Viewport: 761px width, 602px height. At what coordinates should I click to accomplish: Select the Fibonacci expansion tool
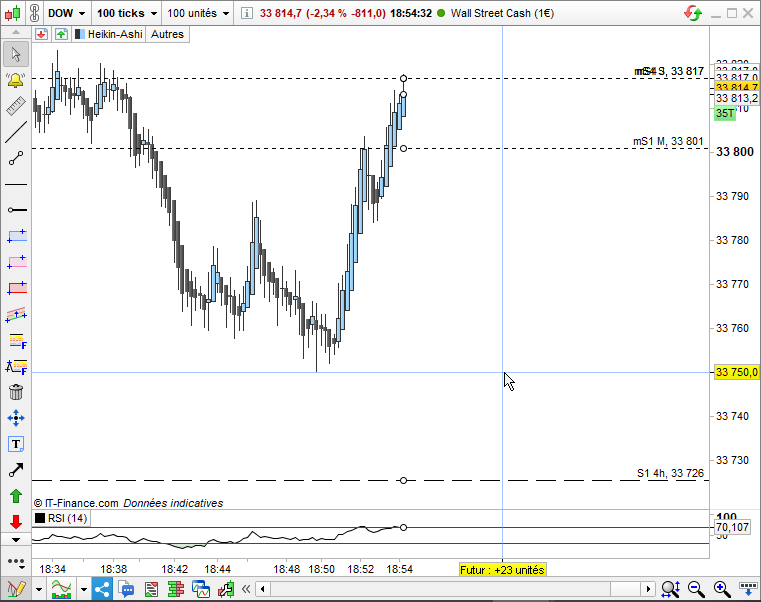(x=17, y=367)
